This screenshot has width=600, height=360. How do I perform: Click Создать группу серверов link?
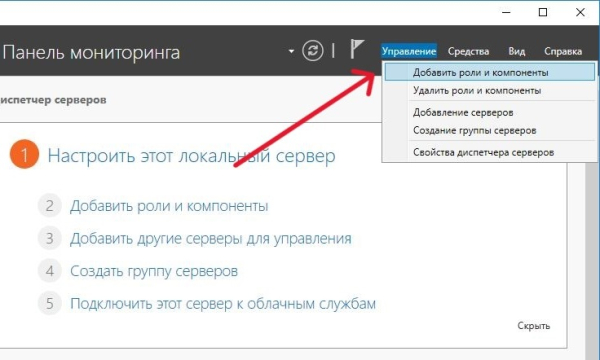coord(154,271)
